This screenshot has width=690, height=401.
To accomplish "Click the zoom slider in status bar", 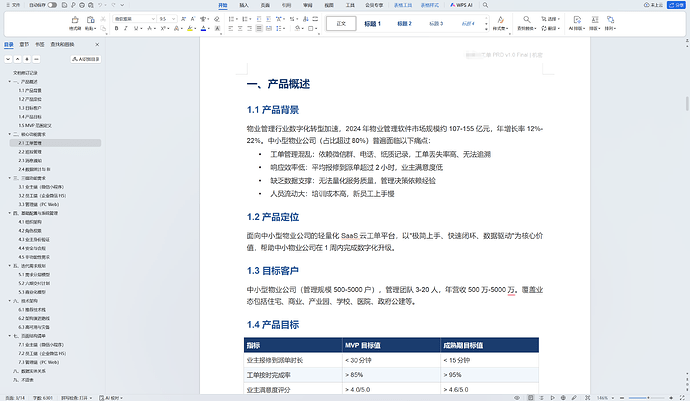I will [x=646, y=397].
